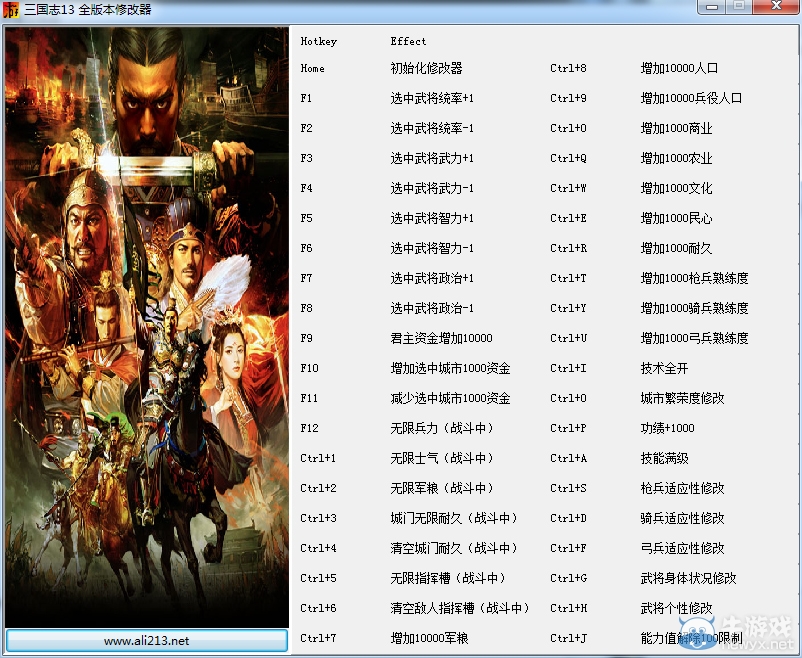Click the "Ctrl+1" hotkey label
Image resolution: width=802 pixels, height=658 pixels.
pyautogui.click(x=318, y=458)
